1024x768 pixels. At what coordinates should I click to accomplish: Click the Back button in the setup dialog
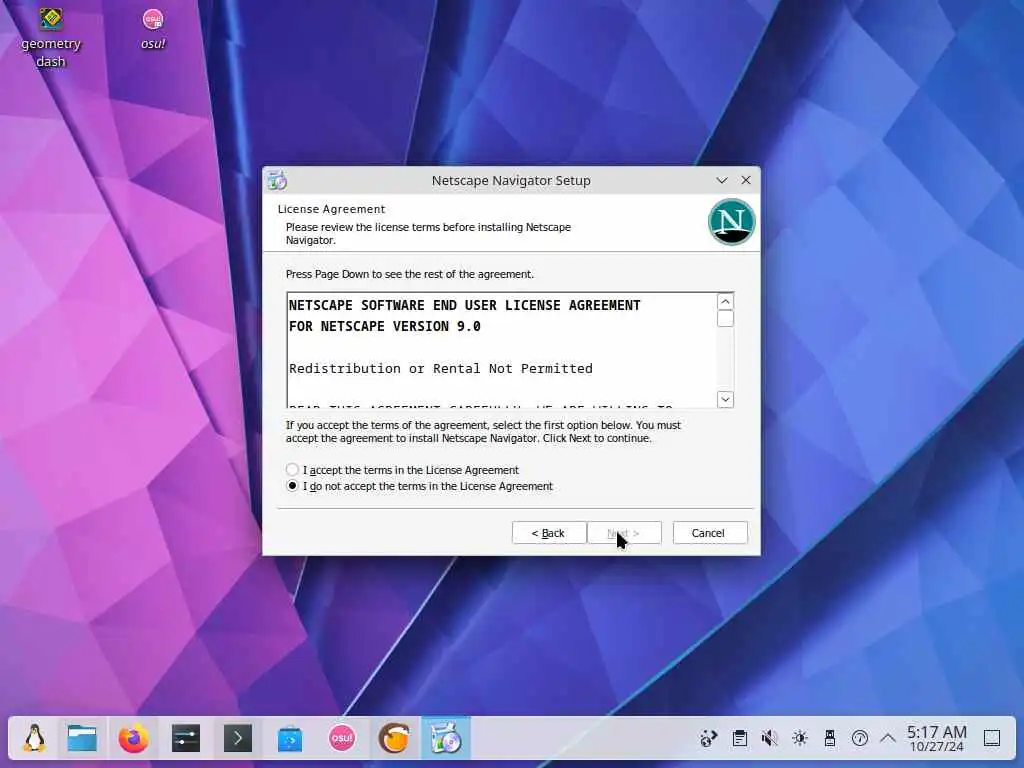(549, 533)
